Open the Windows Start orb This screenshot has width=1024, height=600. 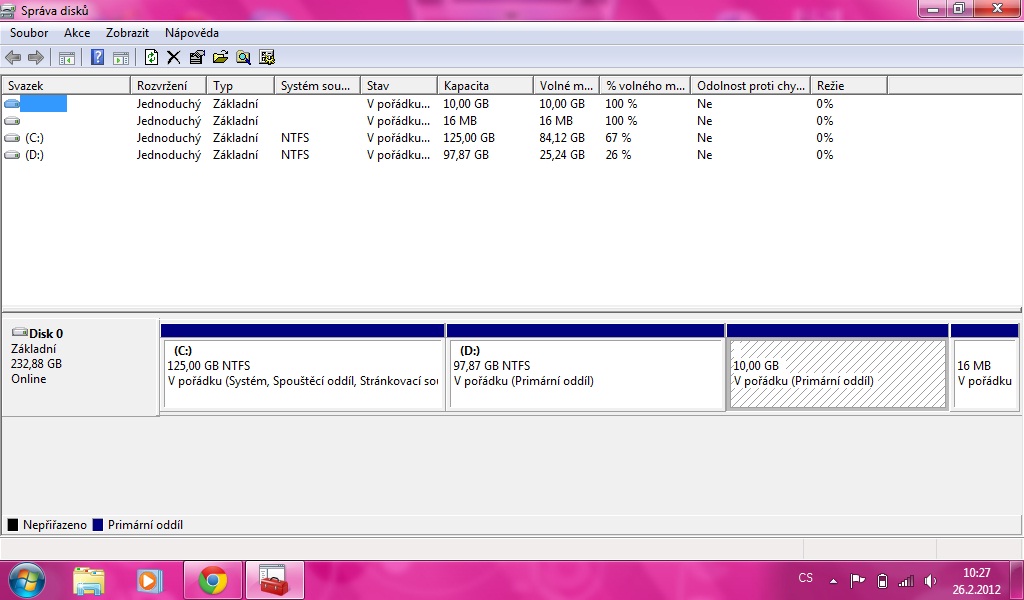[x=27, y=580]
